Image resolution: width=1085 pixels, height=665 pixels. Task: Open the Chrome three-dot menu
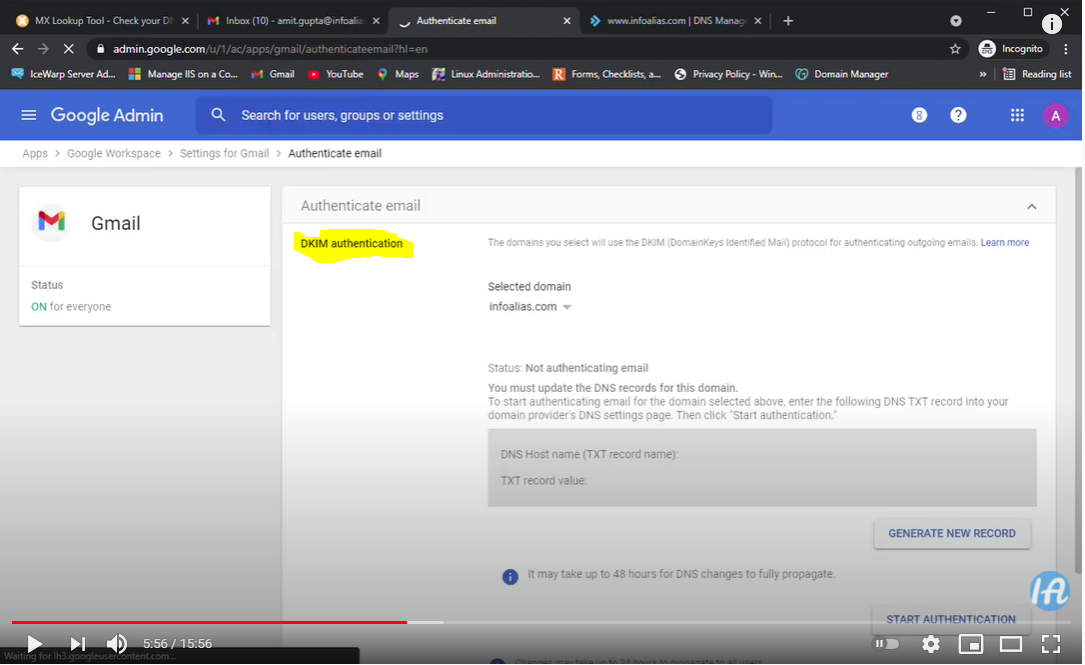coord(1066,48)
